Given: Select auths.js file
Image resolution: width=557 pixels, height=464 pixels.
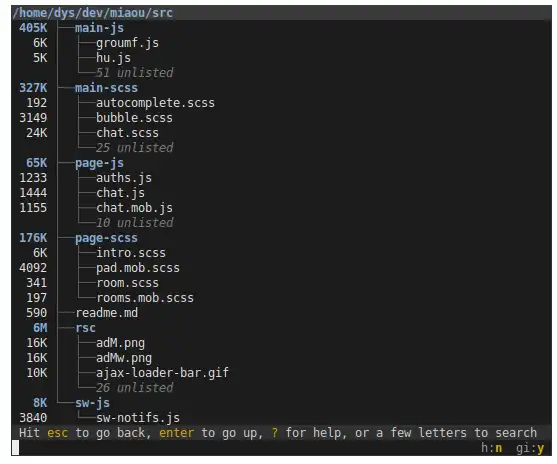Looking at the screenshot, I should pos(124,178).
